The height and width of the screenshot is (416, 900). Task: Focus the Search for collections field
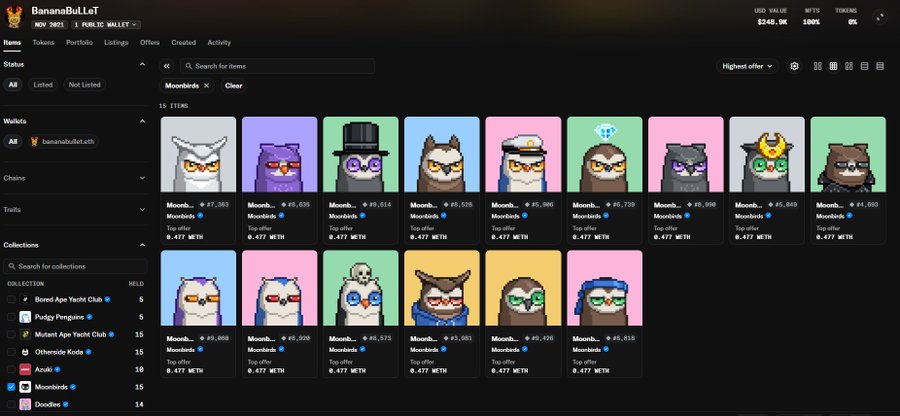75,266
